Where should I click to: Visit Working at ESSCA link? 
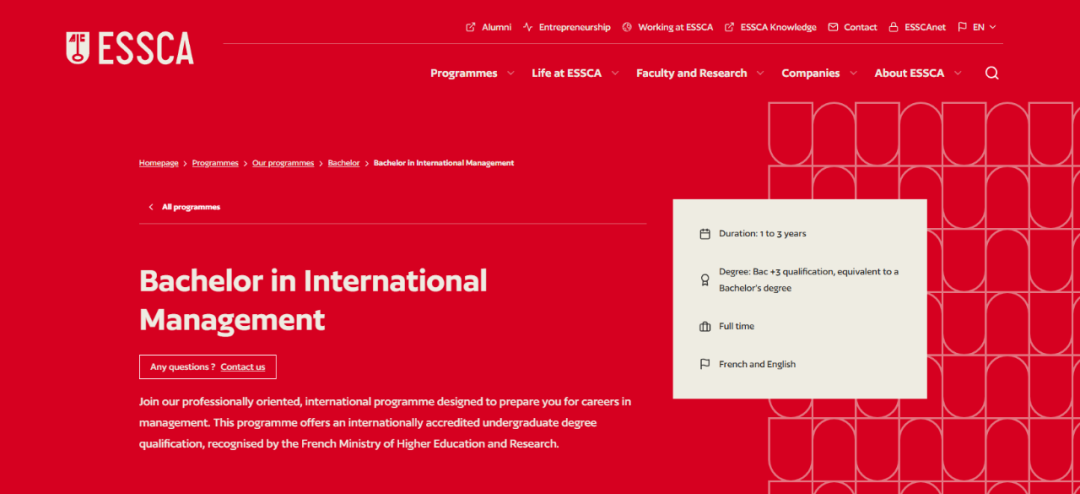click(x=675, y=28)
